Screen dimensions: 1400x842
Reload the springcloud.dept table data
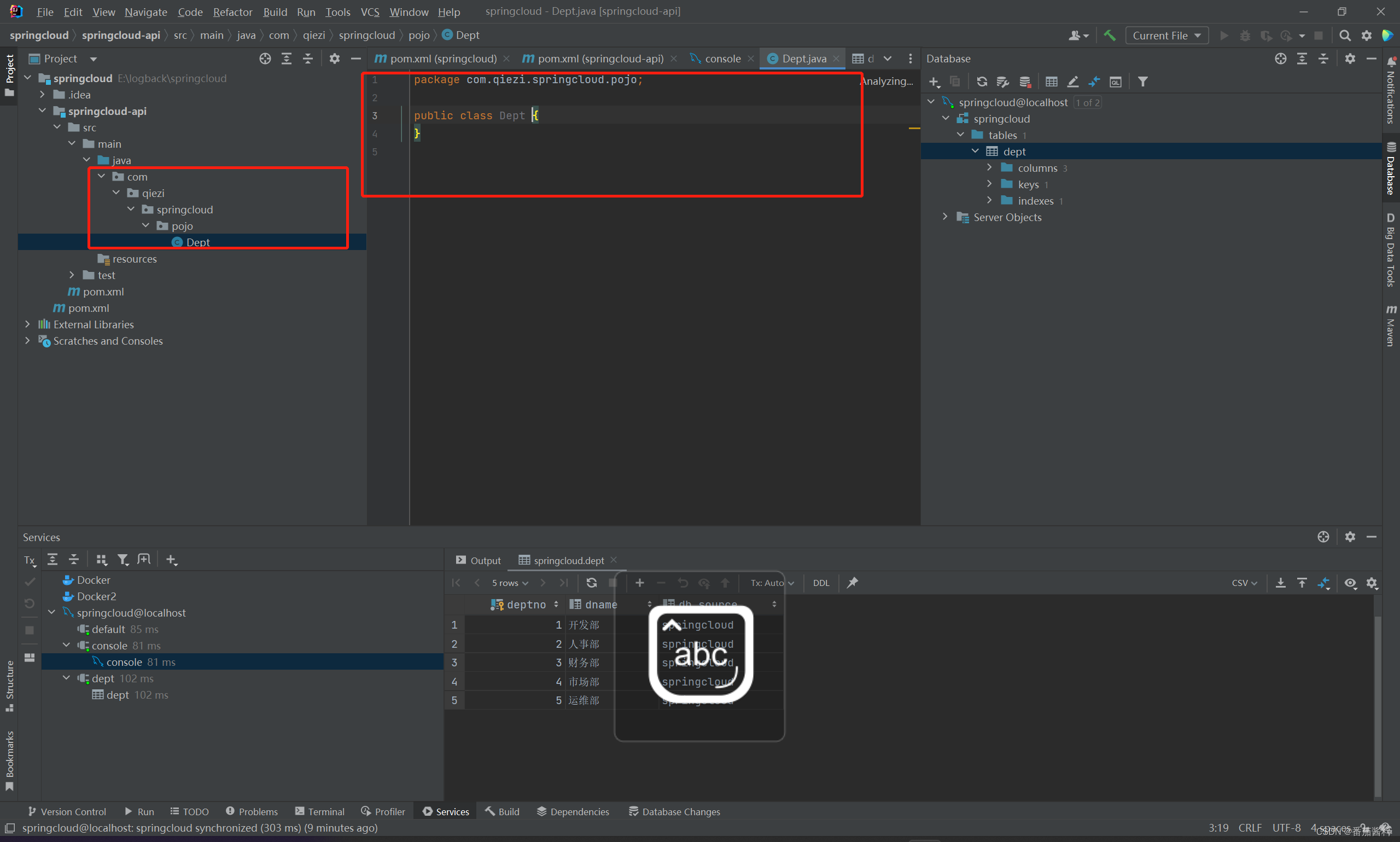[x=591, y=583]
